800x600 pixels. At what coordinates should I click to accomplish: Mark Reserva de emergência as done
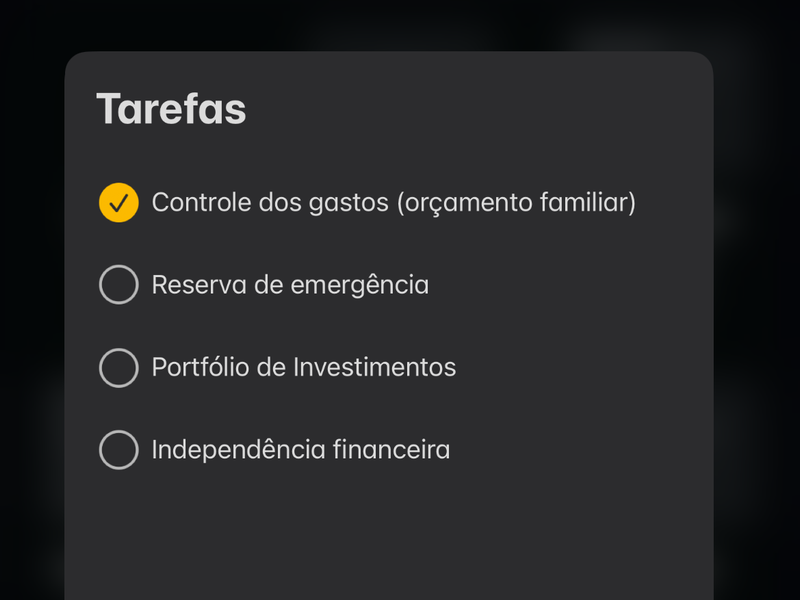(119, 285)
